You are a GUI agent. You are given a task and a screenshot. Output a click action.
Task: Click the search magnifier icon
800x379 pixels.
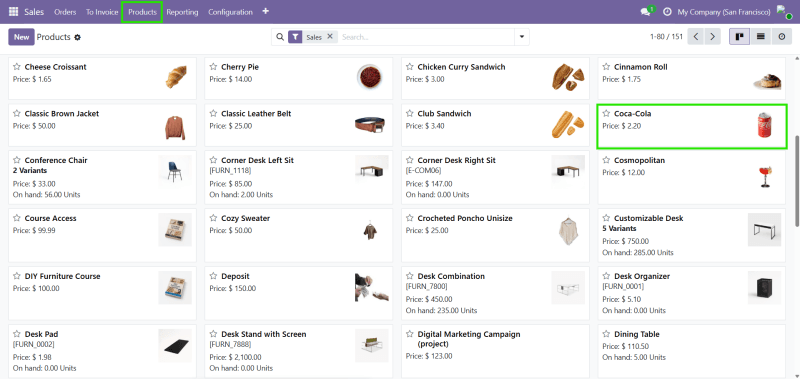[280, 37]
